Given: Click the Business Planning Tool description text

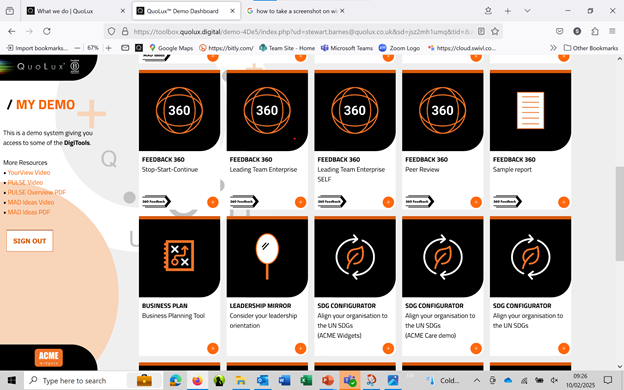Looking at the screenshot, I should (x=173, y=316).
